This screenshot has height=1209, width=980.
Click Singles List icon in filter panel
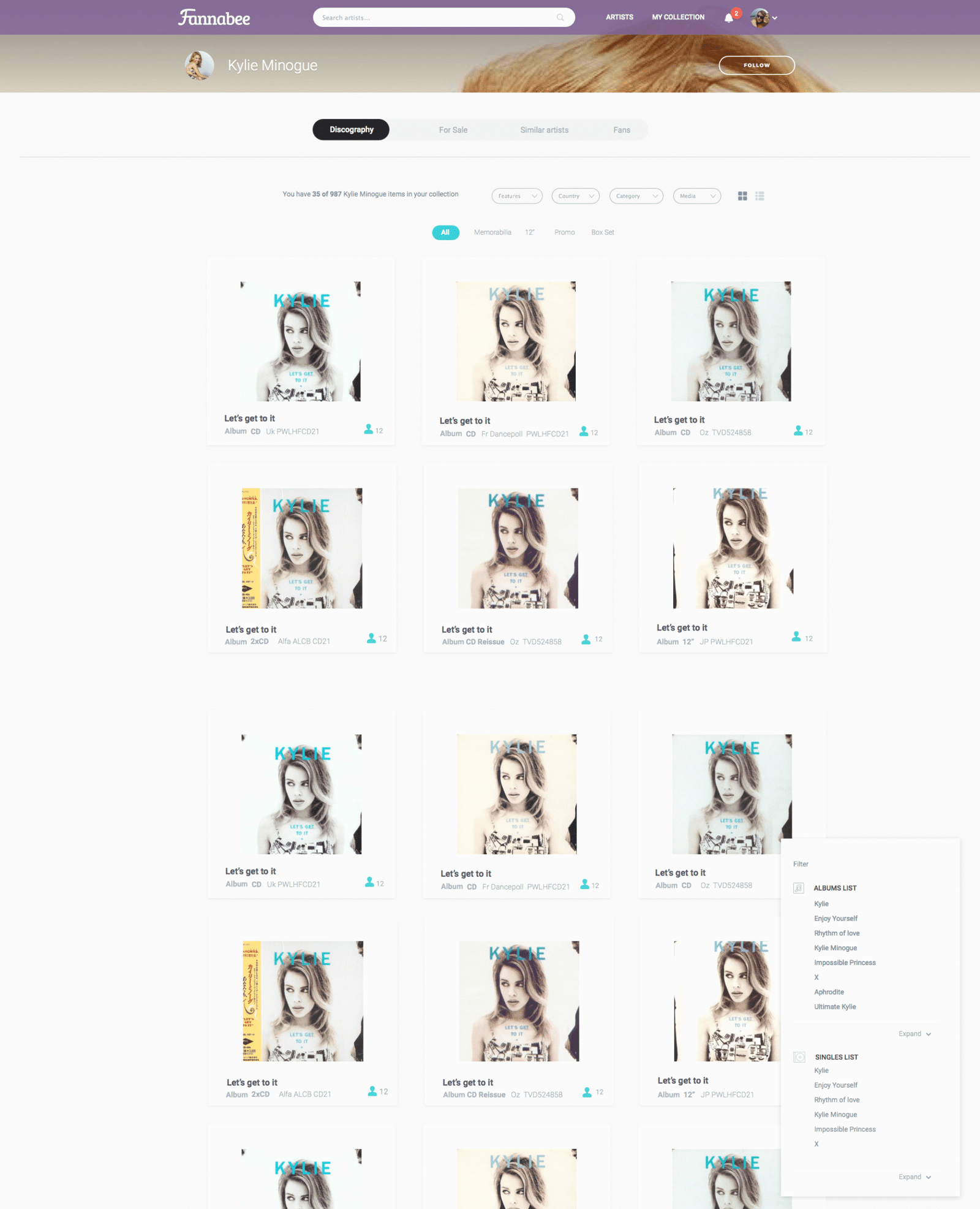(799, 1057)
